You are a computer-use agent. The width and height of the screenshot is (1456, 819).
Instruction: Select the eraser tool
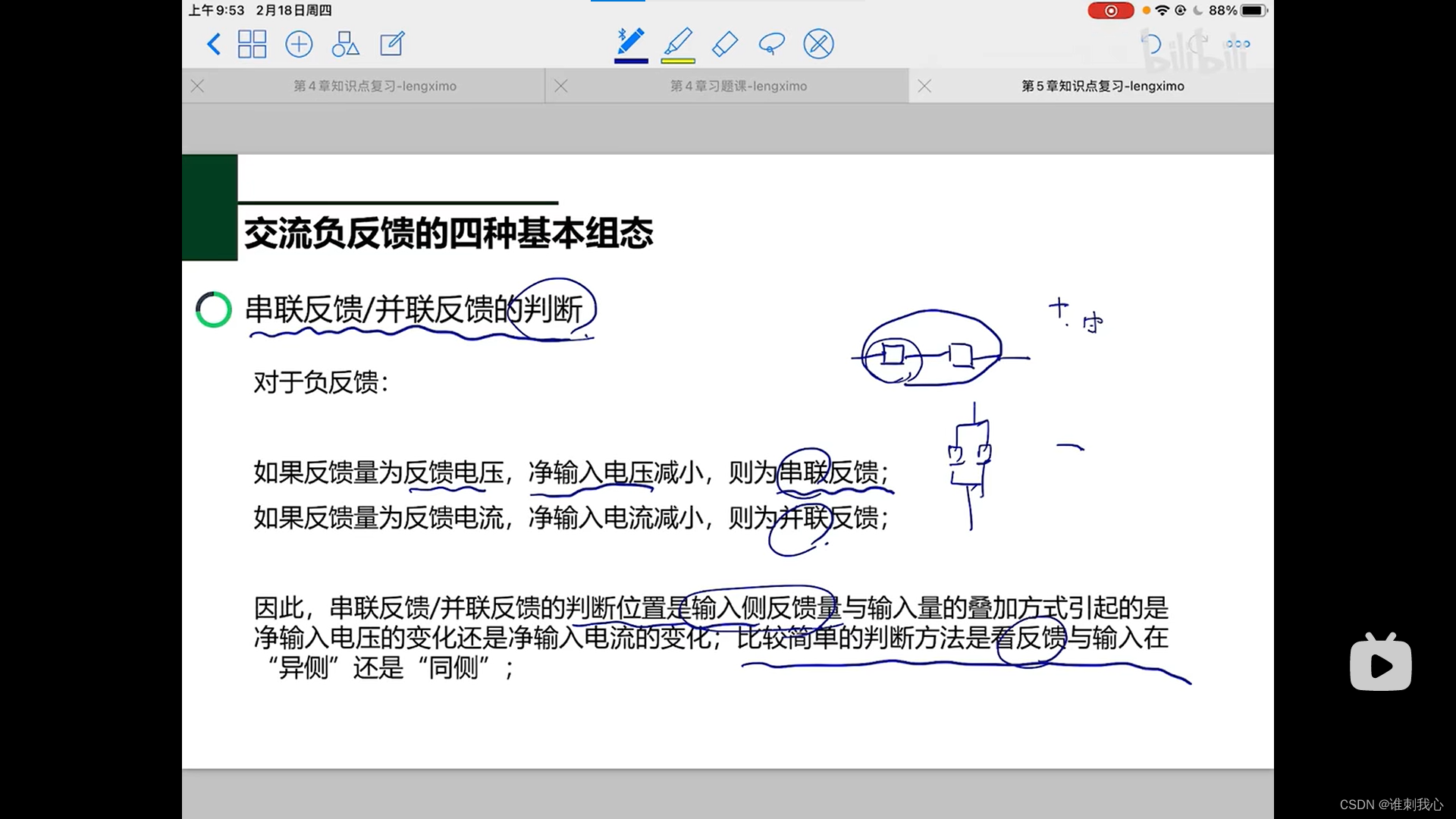725,44
